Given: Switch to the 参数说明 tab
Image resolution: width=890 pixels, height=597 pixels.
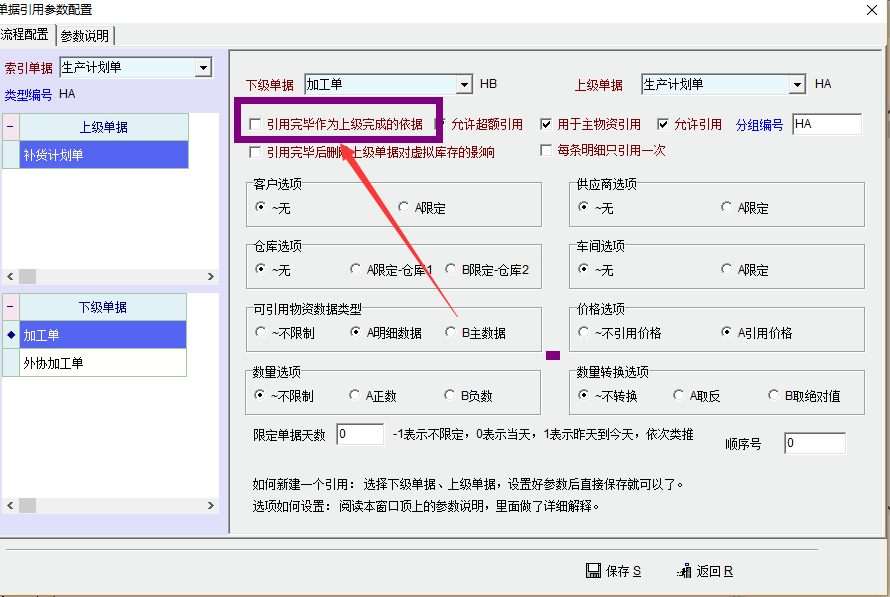Looking at the screenshot, I should pos(85,36).
